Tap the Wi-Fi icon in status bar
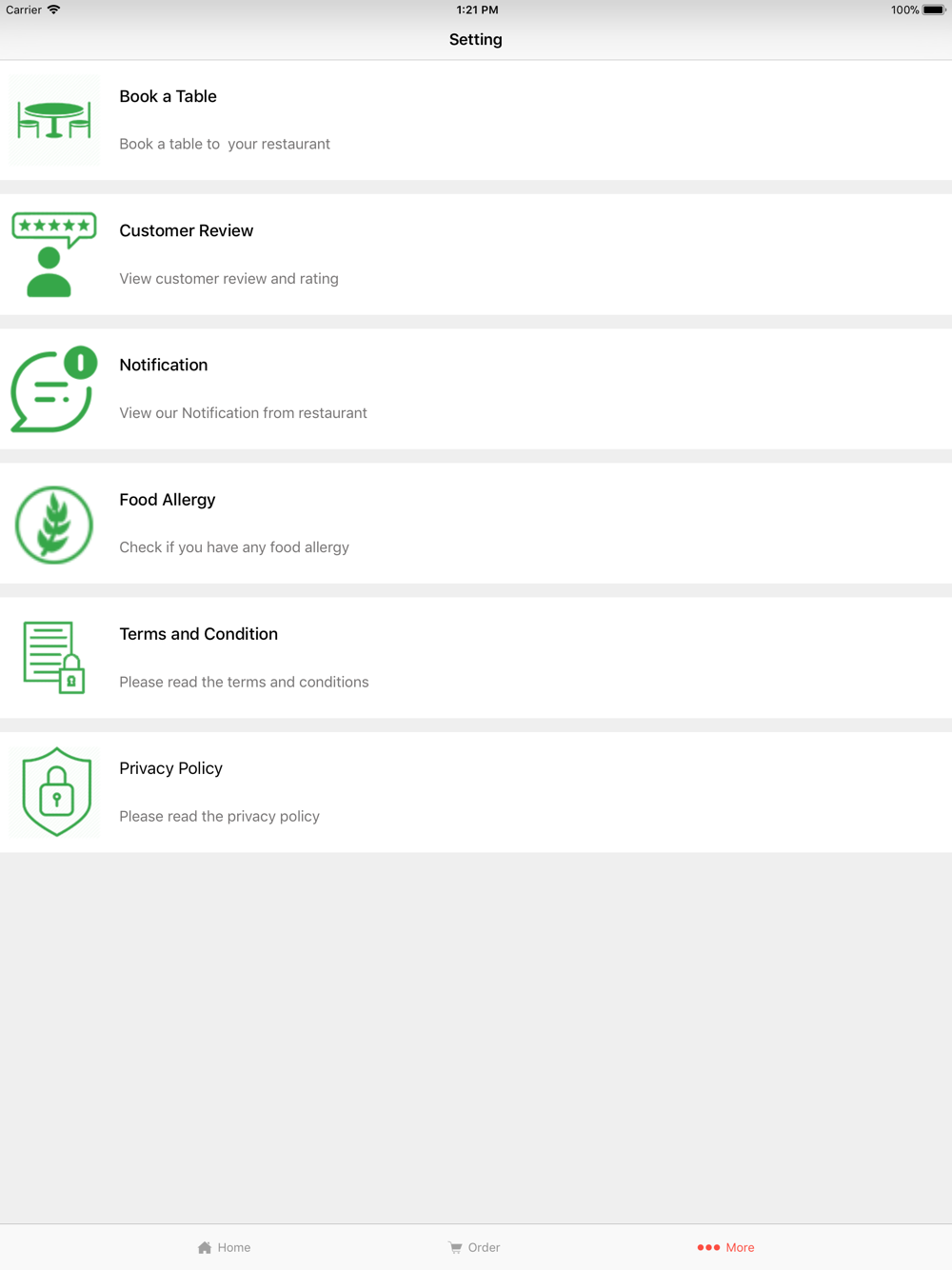 pyautogui.click(x=53, y=10)
